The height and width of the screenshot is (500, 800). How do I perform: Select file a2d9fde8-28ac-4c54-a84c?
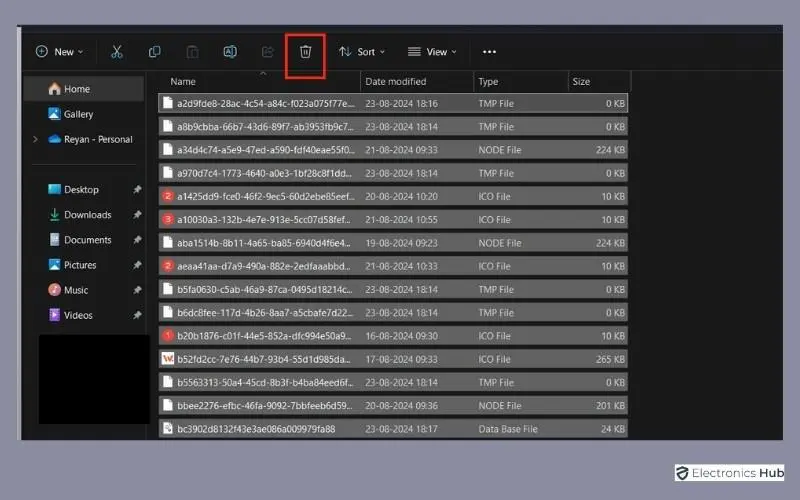(393, 103)
